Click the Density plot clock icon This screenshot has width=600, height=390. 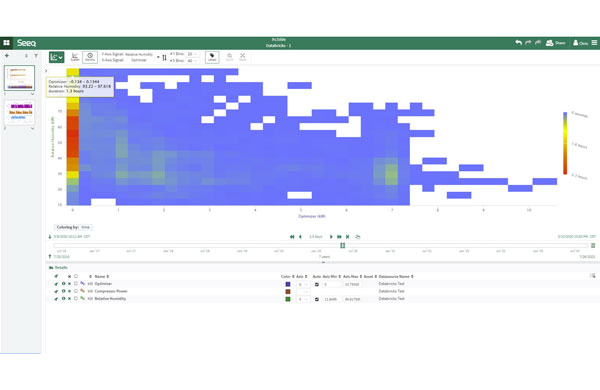[90, 57]
